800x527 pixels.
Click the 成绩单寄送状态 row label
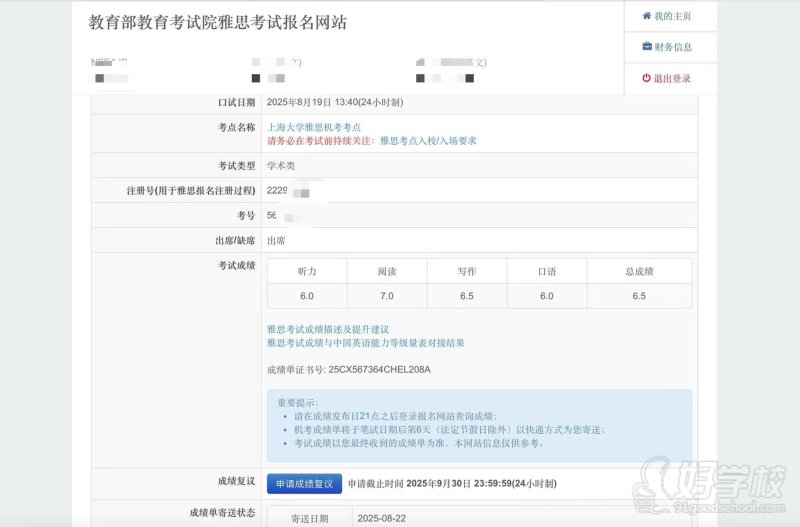pos(222,513)
